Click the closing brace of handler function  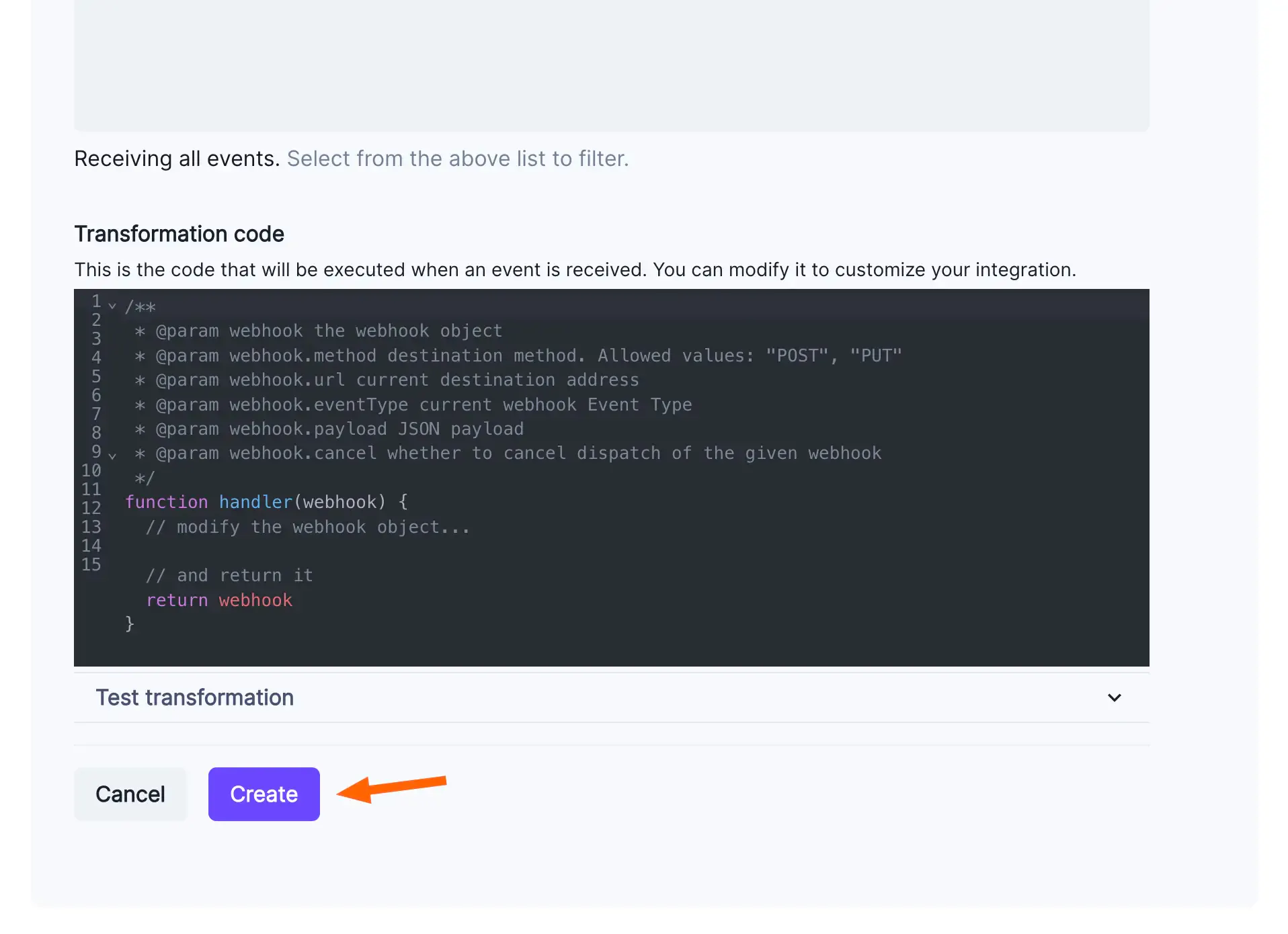click(x=130, y=624)
